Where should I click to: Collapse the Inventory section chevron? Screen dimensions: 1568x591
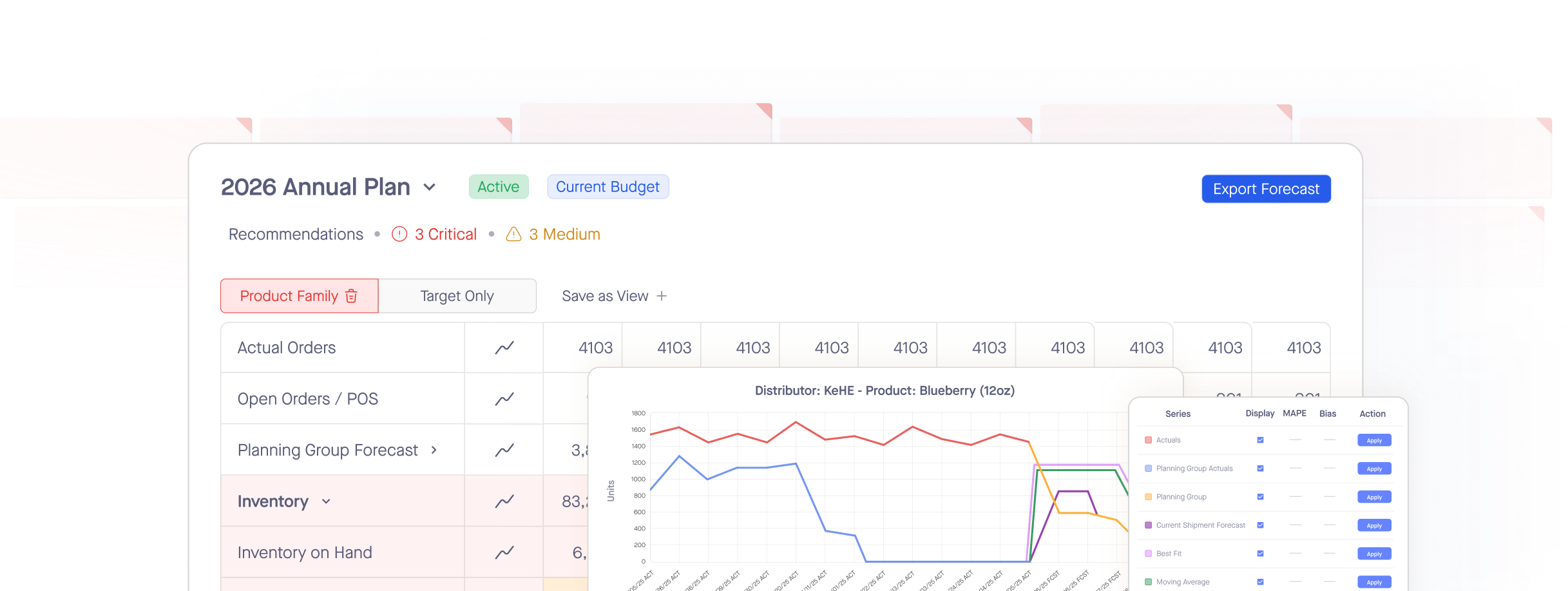pos(326,501)
